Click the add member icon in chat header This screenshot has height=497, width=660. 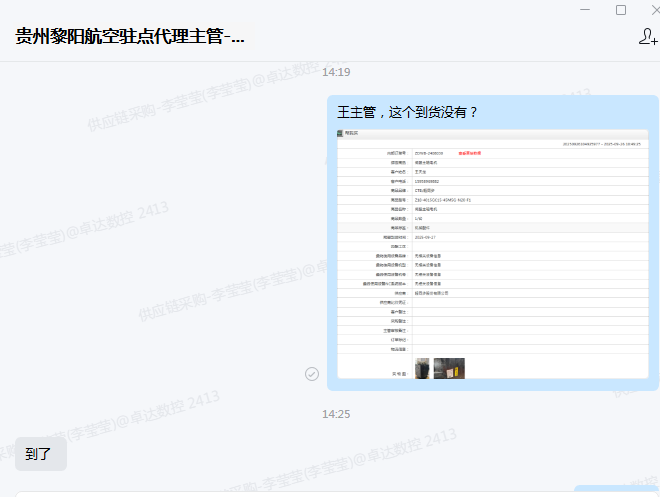[647, 37]
